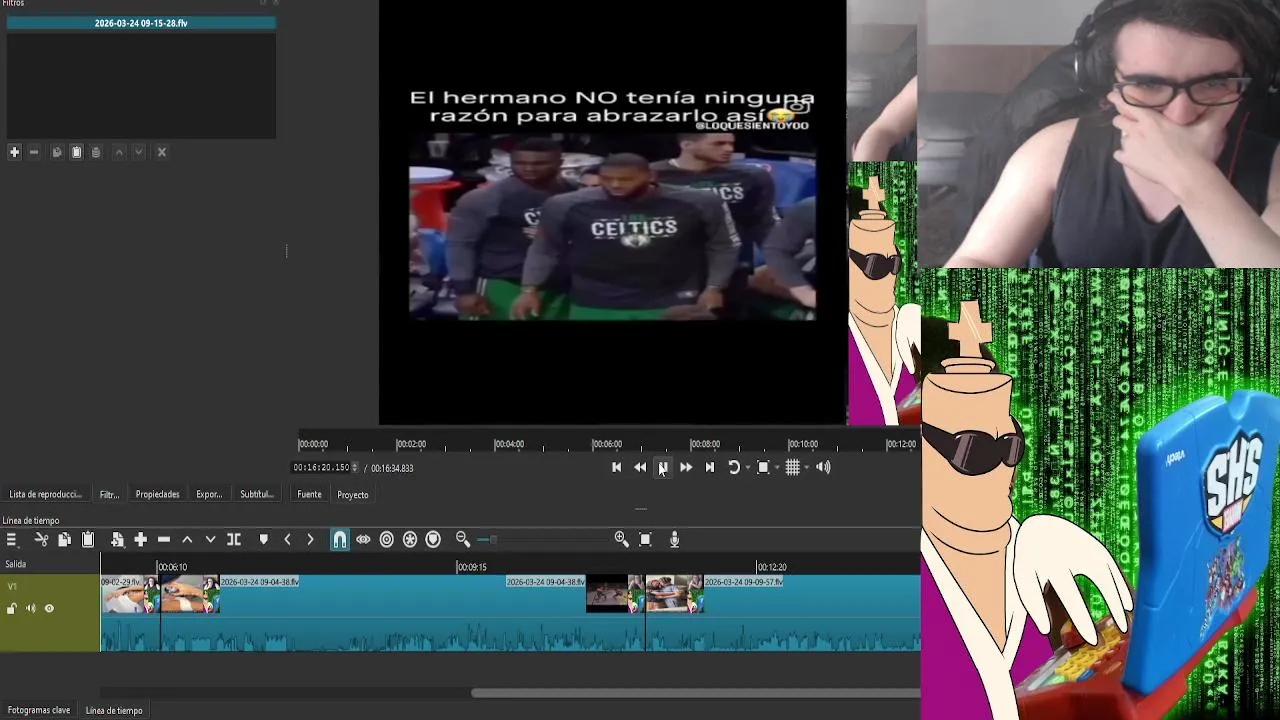The height and width of the screenshot is (720, 1280).
Task: Move filter up in Filtros panel
Action: pyautogui.click(x=119, y=152)
